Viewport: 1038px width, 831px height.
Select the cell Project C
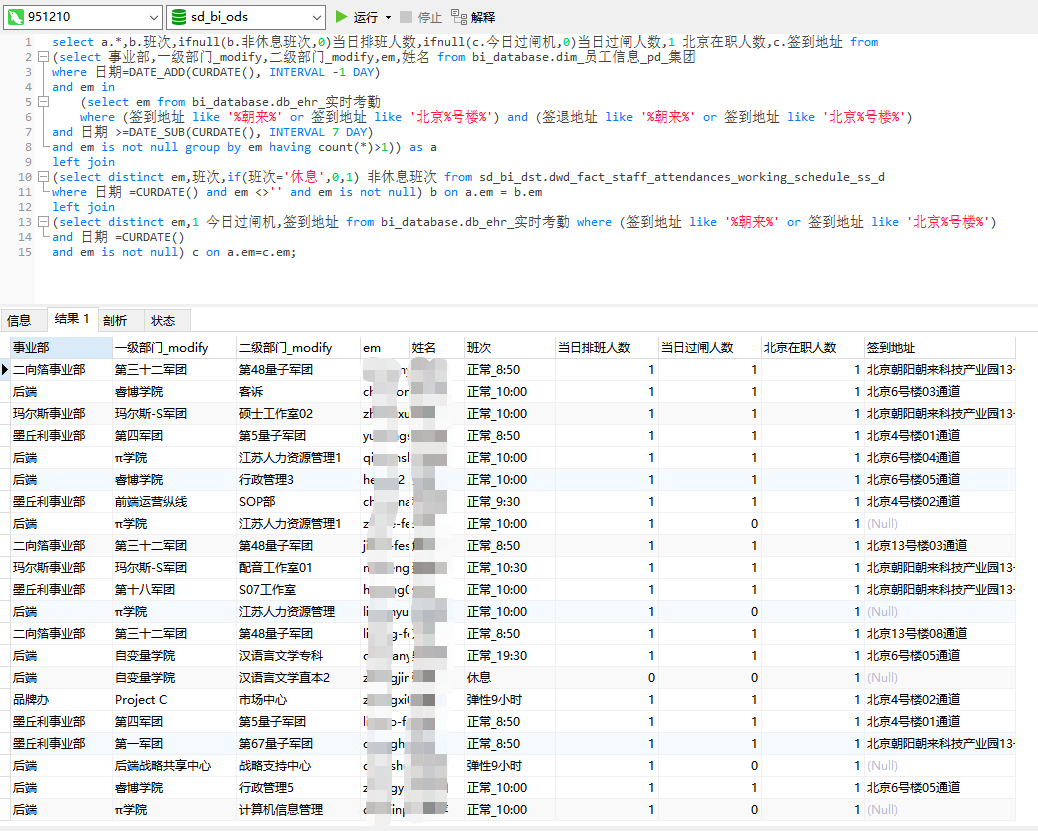pyautogui.click(x=174, y=699)
